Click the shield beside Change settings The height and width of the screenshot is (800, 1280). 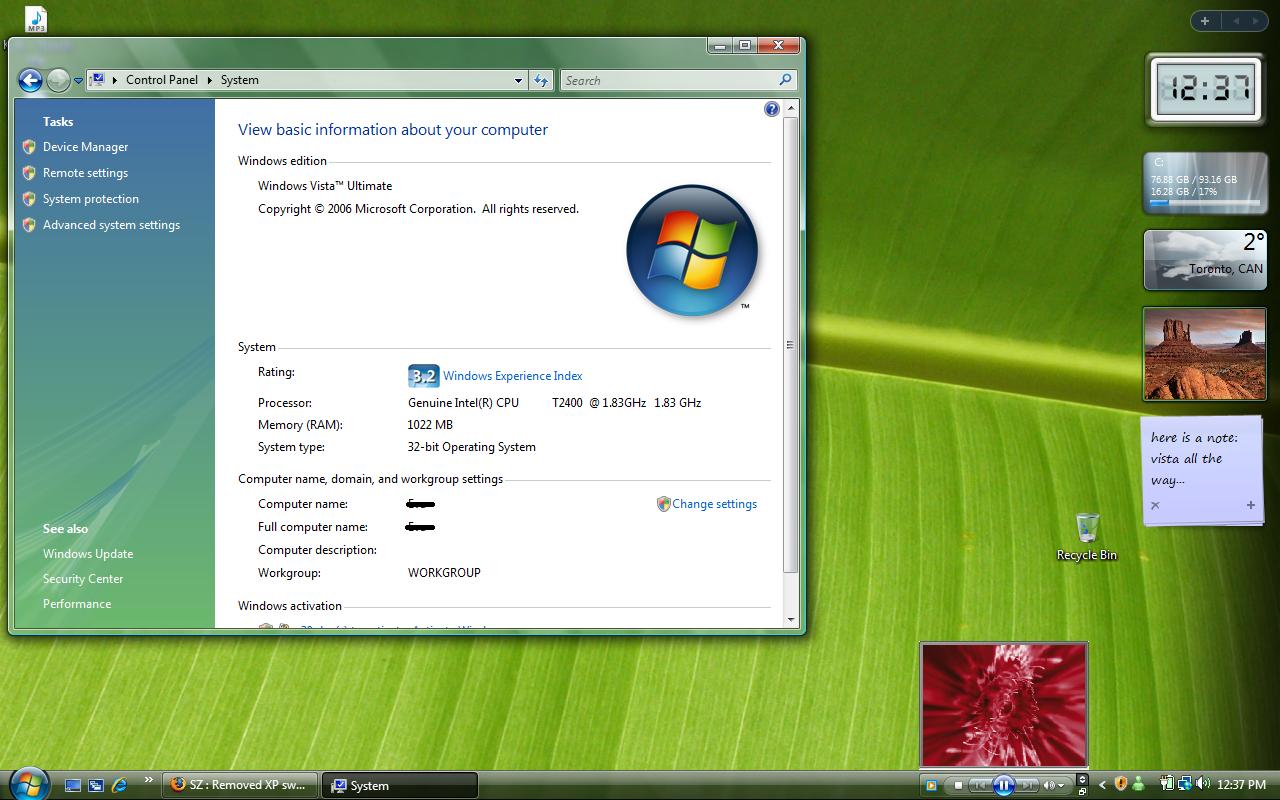[663, 504]
